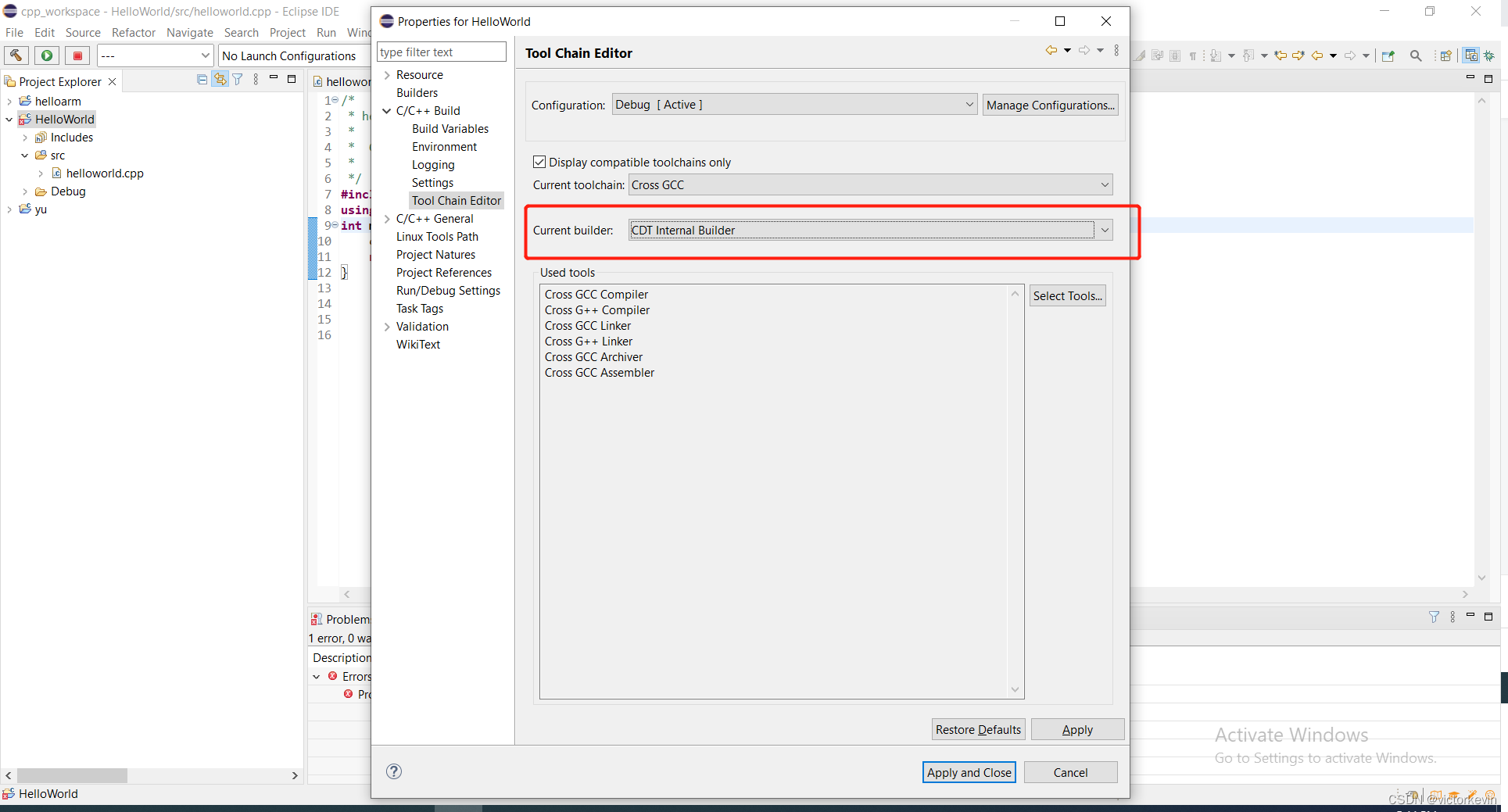Expand the C/C++ General tree item
Screen dimensions: 1508x812
pos(388,218)
